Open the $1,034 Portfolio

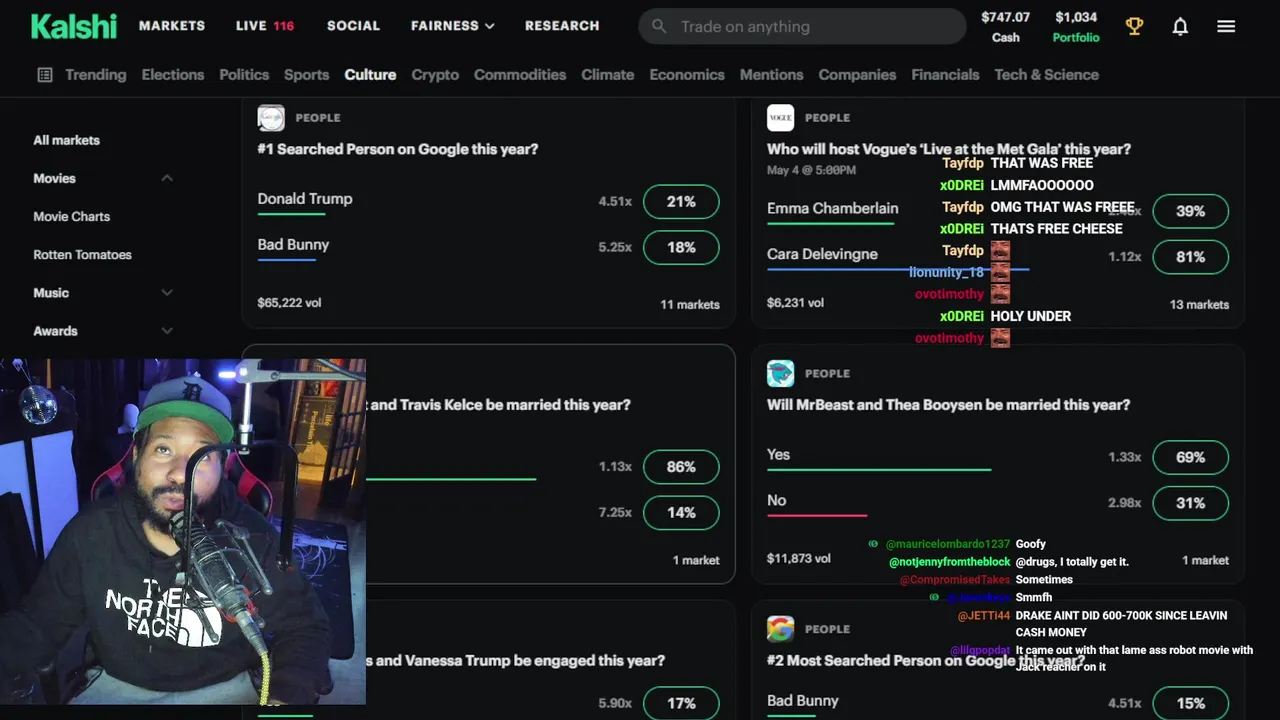click(1076, 27)
